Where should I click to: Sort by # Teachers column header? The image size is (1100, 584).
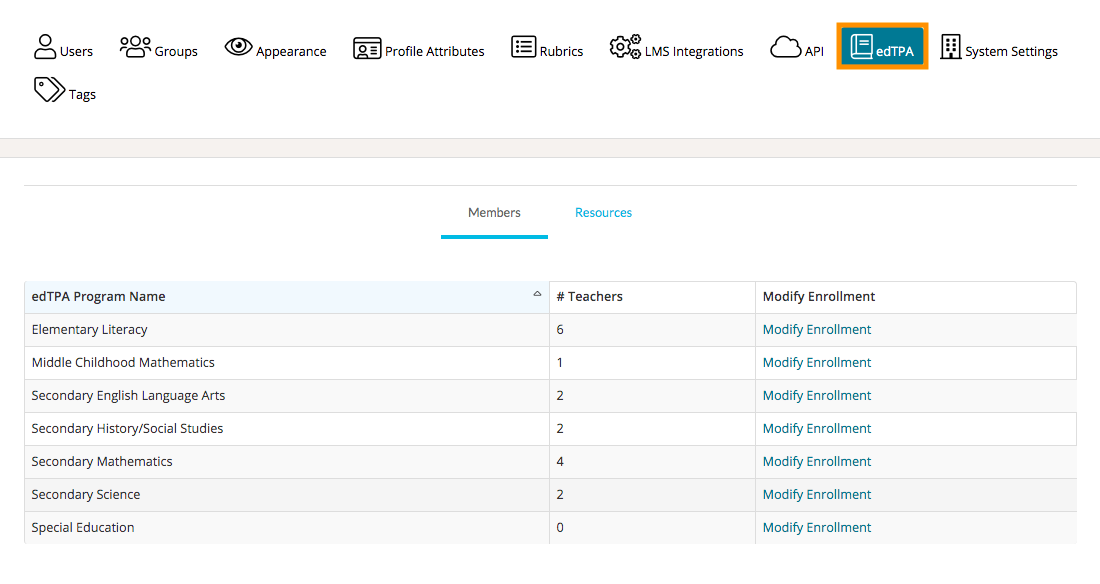(589, 297)
